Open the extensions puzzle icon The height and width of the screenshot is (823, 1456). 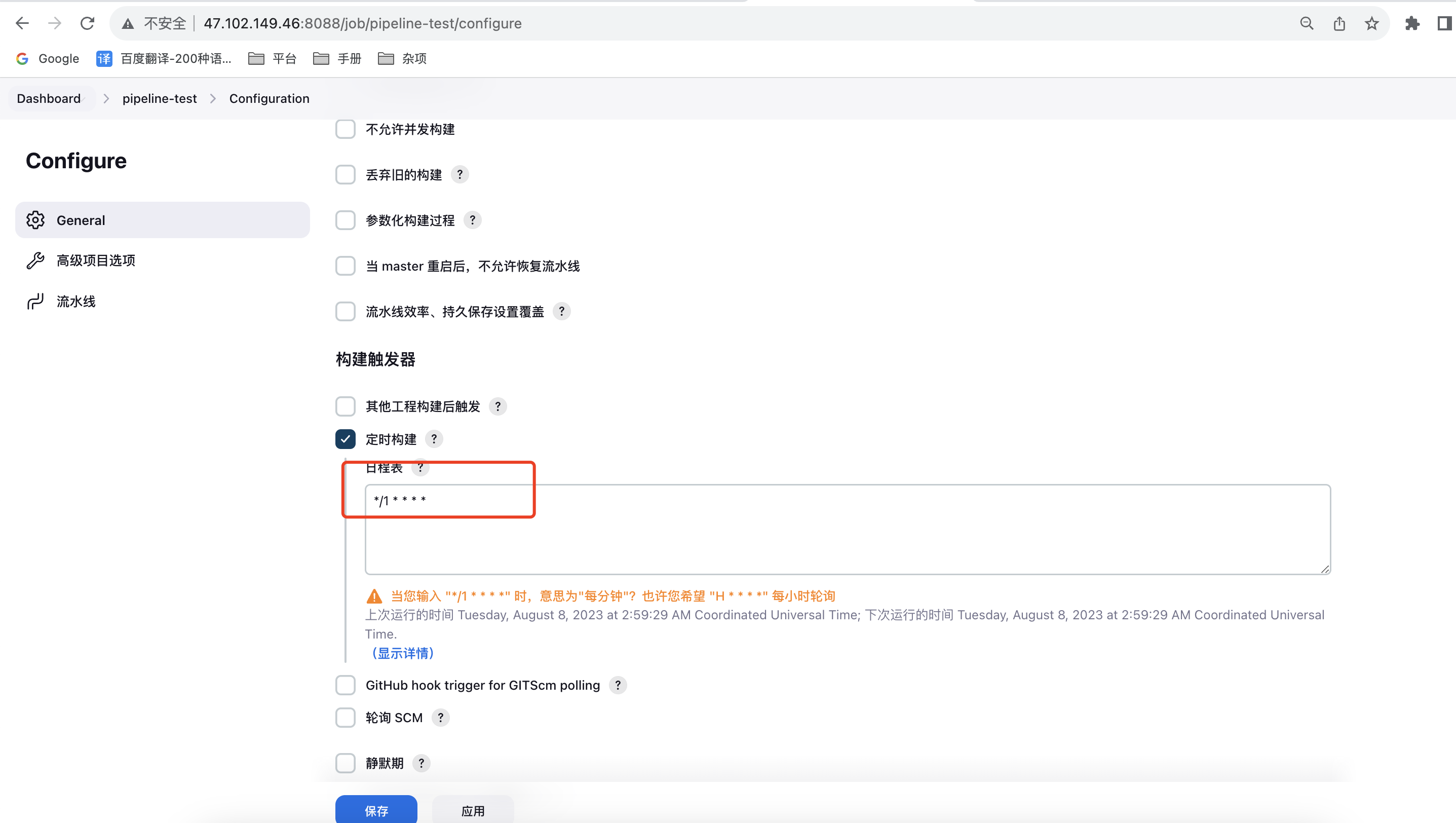(x=1412, y=23)
